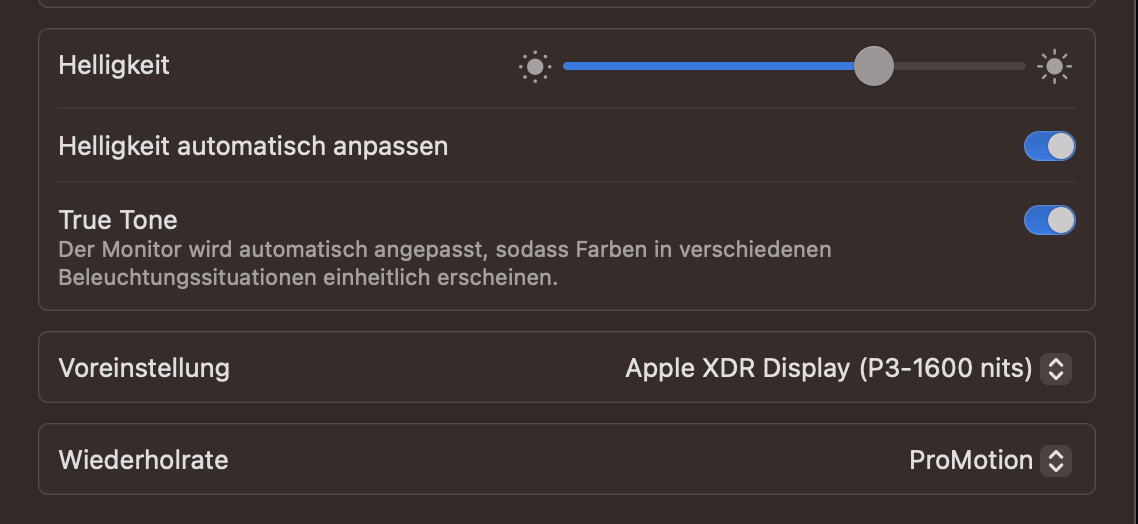Click the word "Beleuchtungssituationen" in True Tone description
The height and width of the screenshot is (524, 1138).
(188, 277)
